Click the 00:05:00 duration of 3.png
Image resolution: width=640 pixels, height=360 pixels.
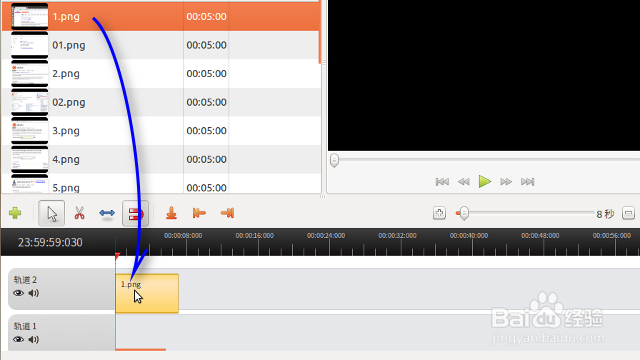[206, 131]
